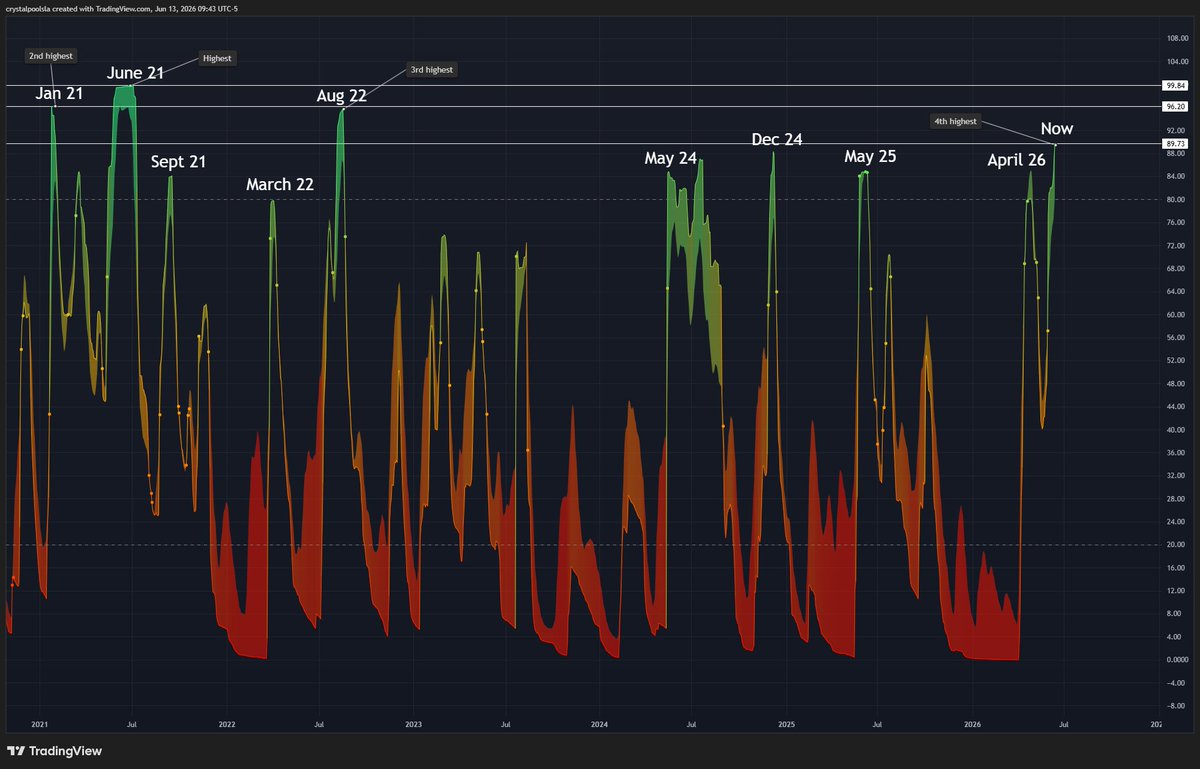Click the "June 21" peak annotation

click(x=136, y=73)
